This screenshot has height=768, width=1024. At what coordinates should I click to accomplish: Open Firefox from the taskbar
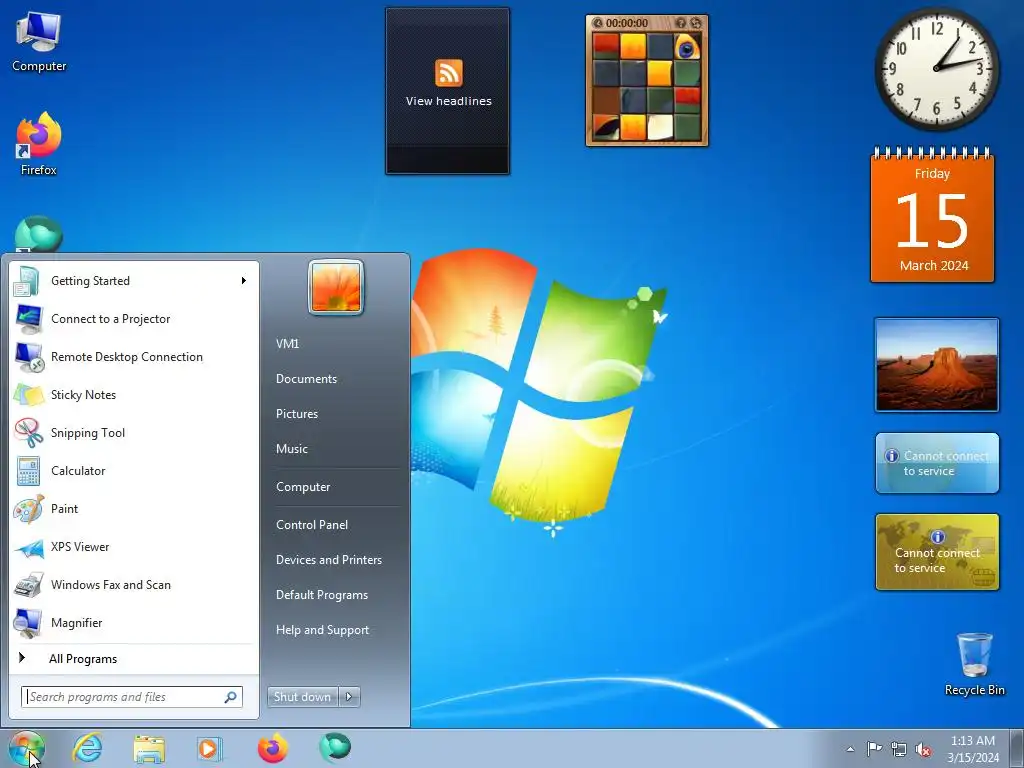tap(272, 748)
